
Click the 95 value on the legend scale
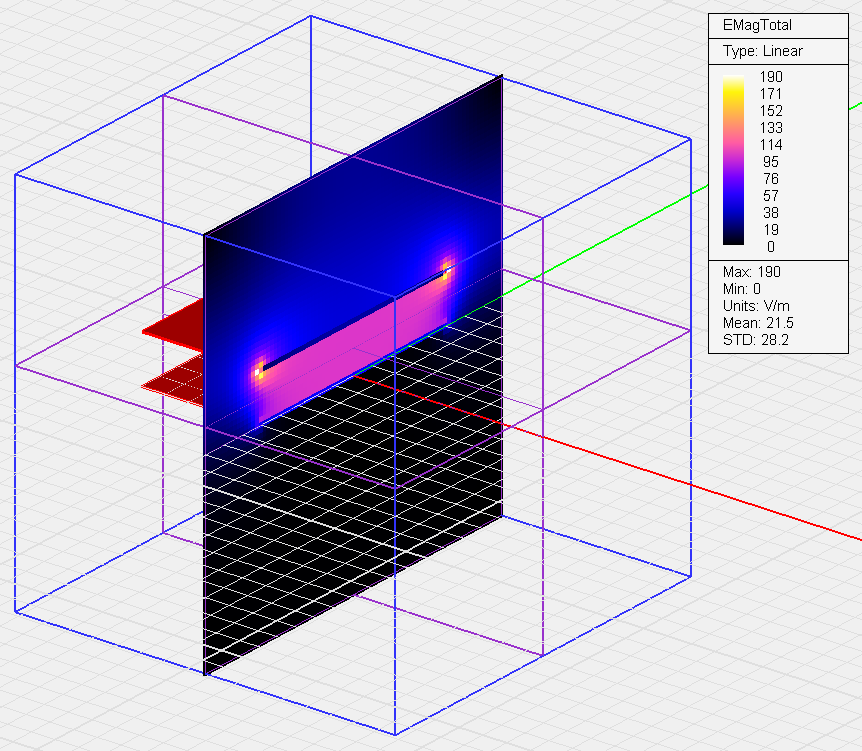[770, 162]
